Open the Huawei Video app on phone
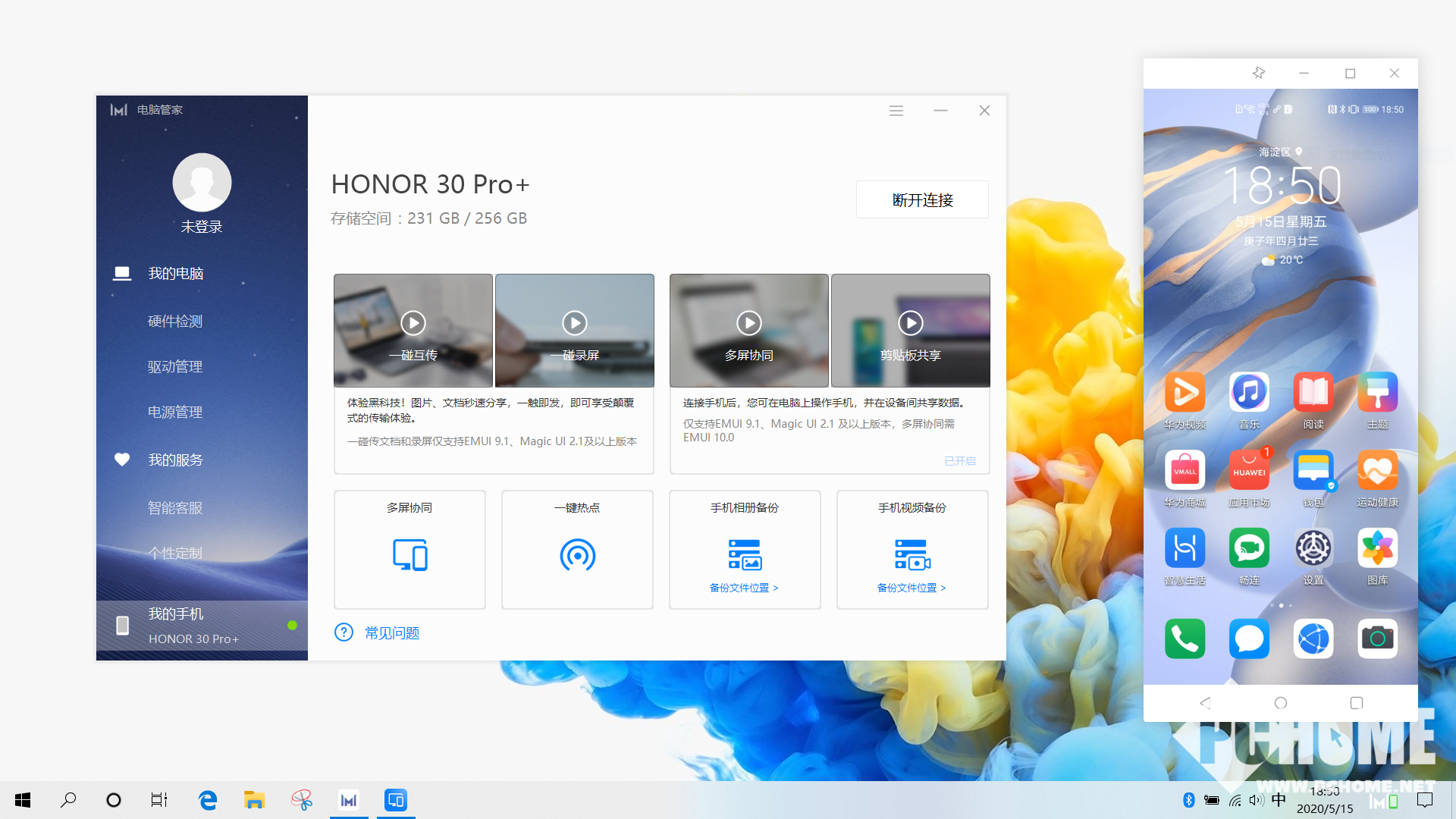The image size is (1456, 819). pos(1185,393)
